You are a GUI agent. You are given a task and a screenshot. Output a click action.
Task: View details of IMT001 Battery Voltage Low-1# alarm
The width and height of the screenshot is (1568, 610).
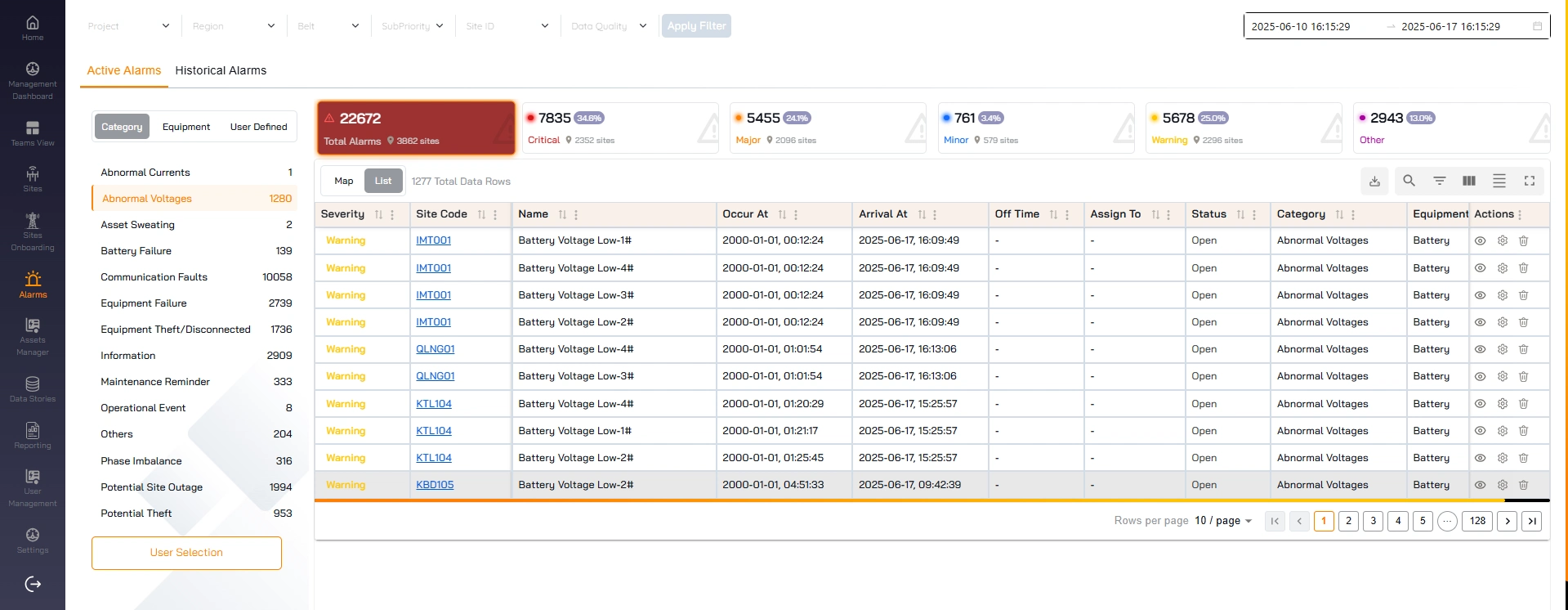1480,240
